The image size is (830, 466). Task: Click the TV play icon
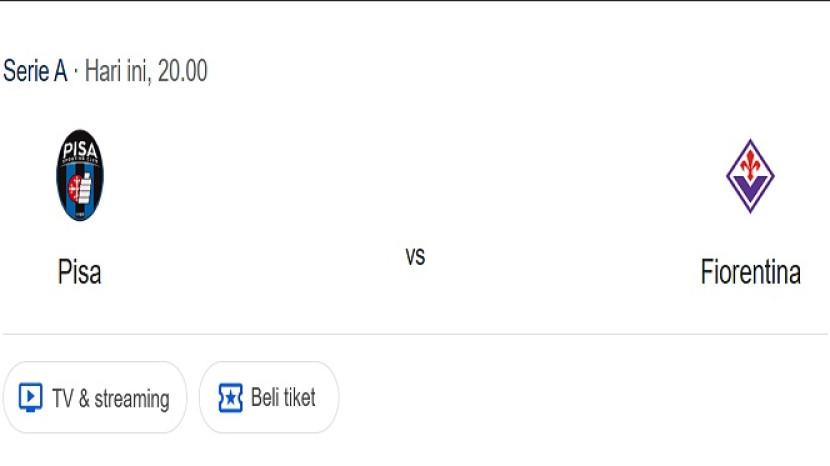[31, 398]
